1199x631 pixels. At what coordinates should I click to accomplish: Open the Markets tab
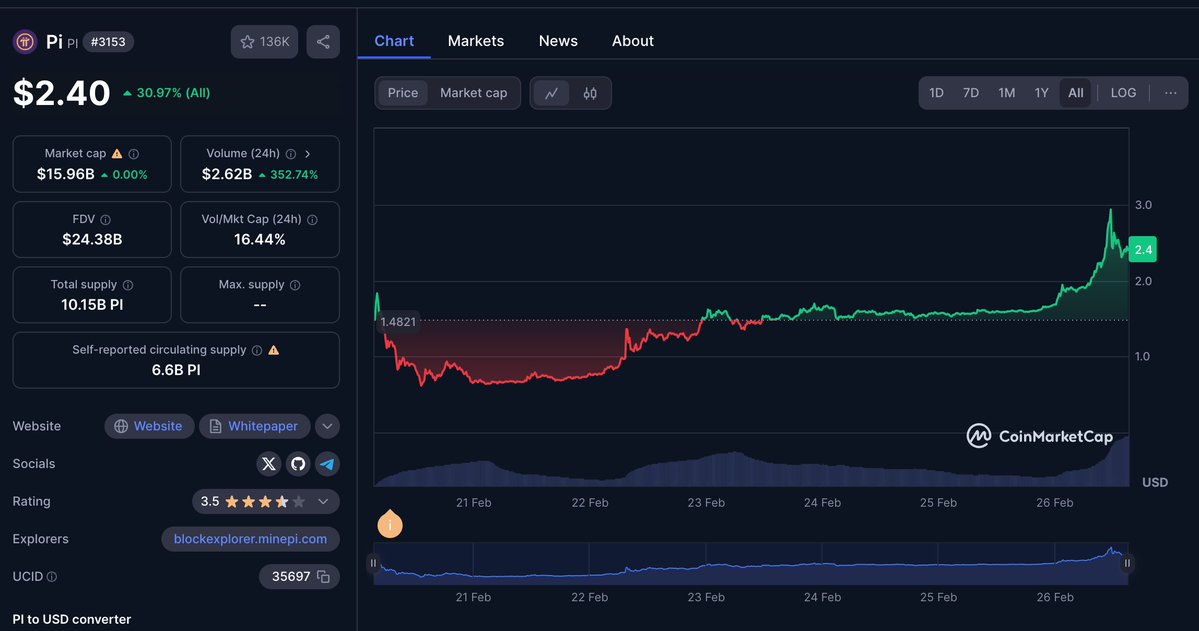476,41
